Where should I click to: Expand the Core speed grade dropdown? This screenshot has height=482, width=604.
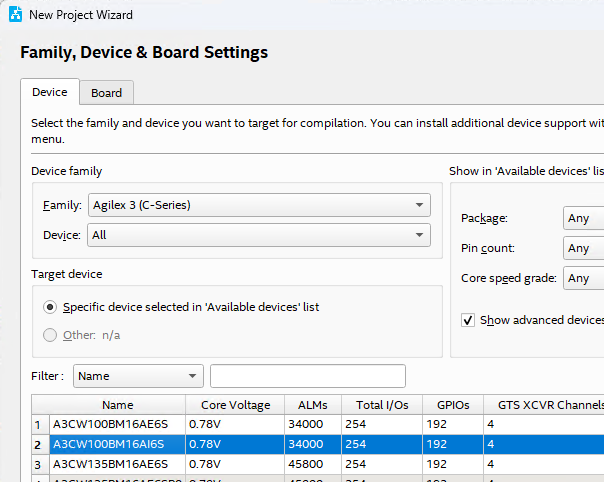pyautogui.click(x=583, y=278)
